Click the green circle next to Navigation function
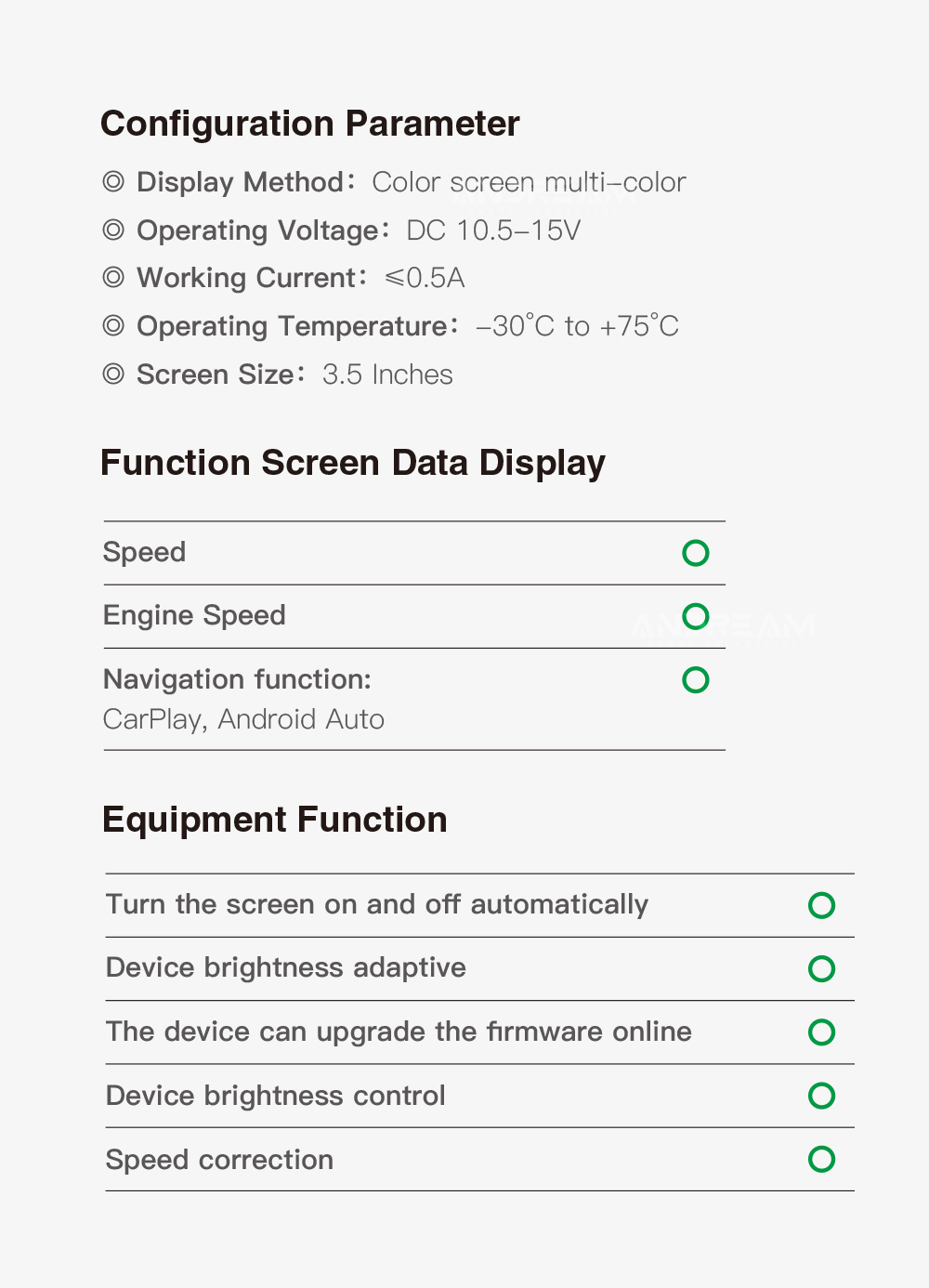 coord(695,679)
